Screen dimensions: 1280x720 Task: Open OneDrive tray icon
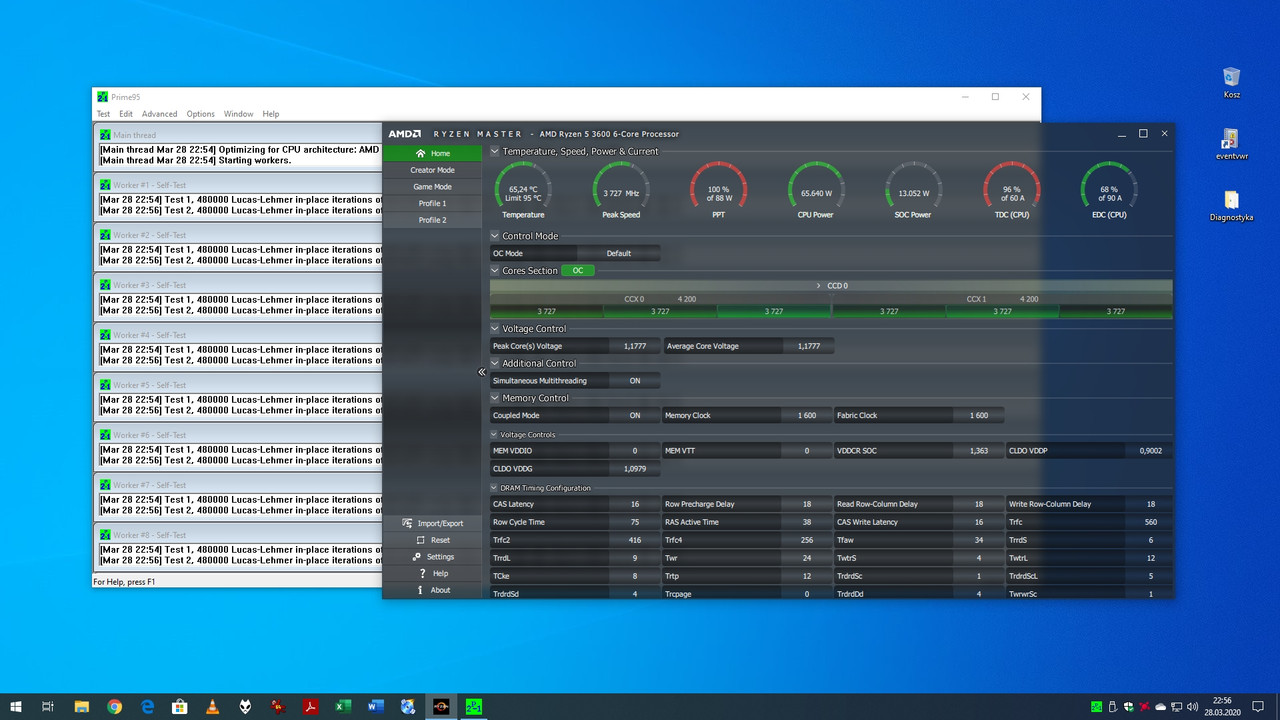(x=1161, y=707)
